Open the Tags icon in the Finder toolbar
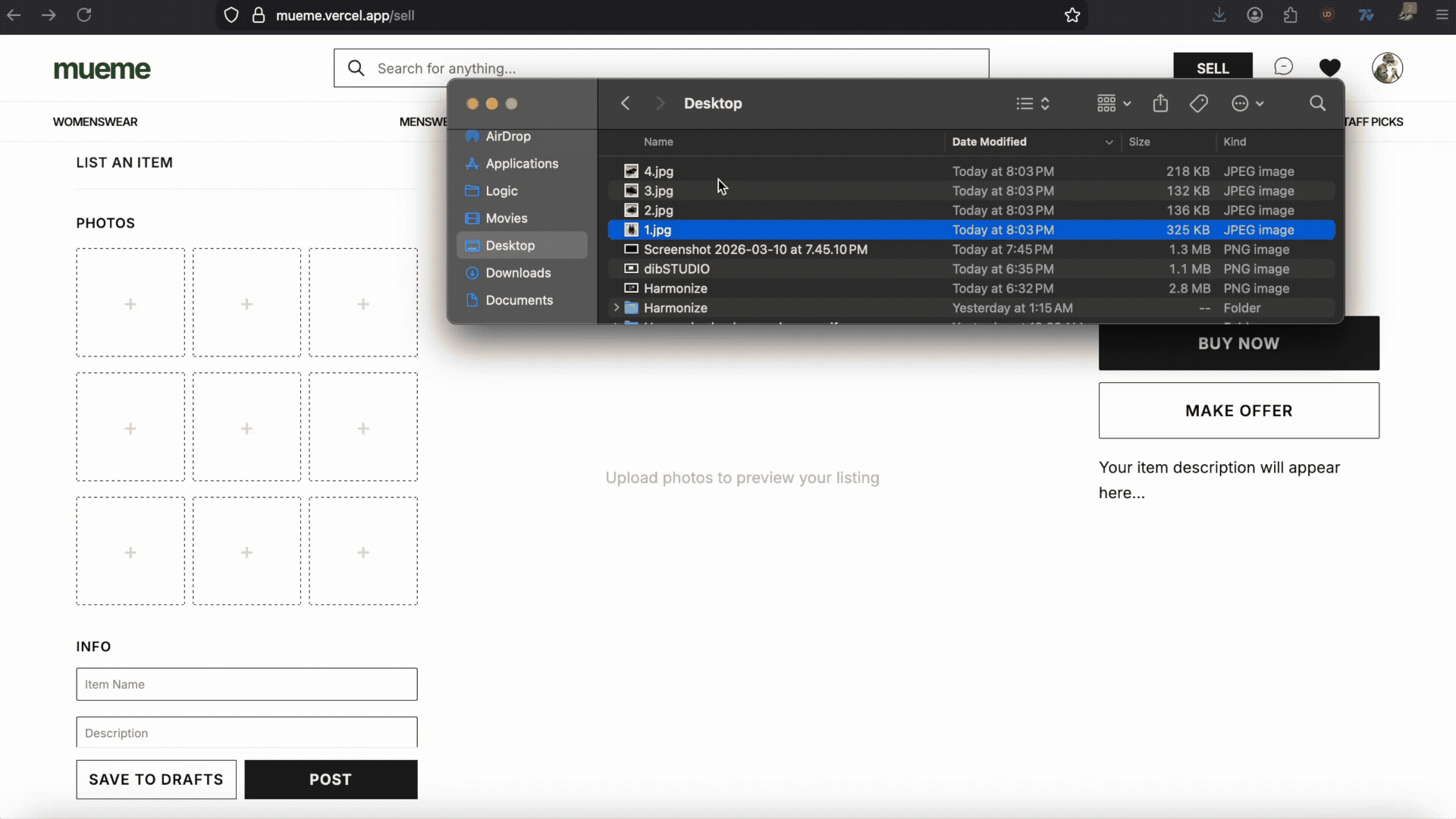This screenshot has height=819, width=1456. pos(1198,103)
